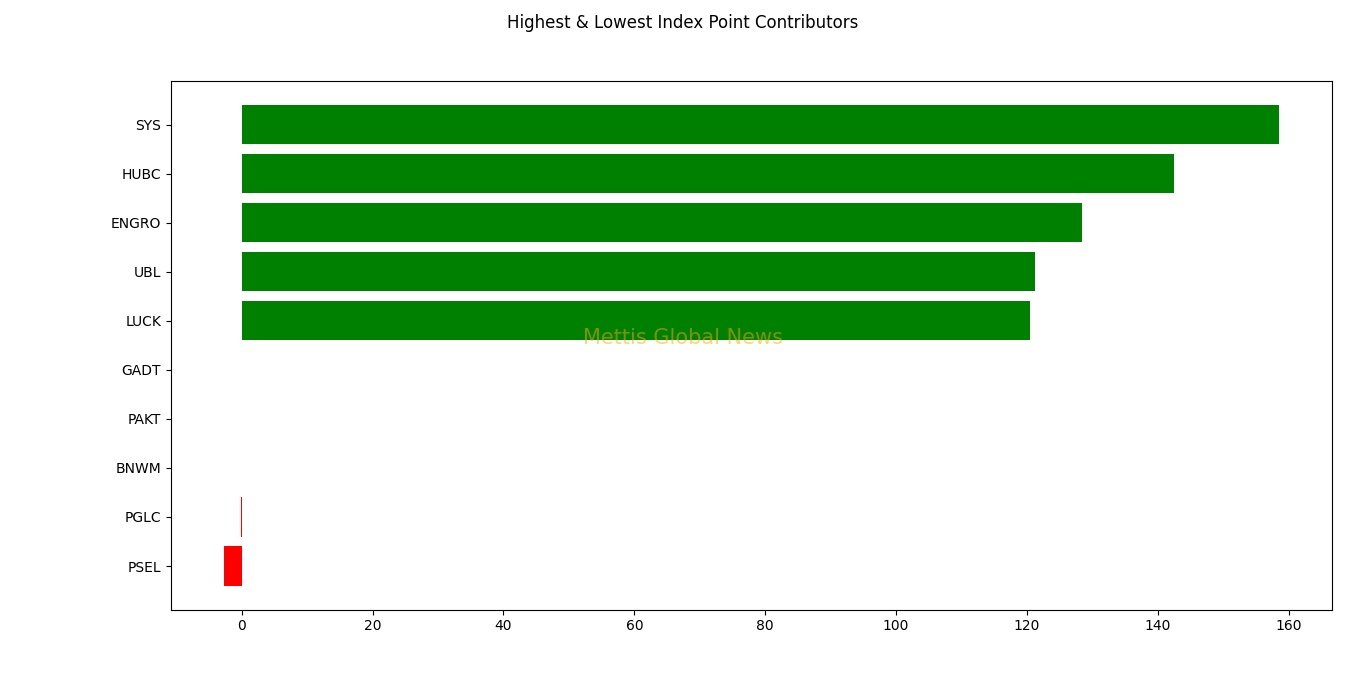Click the x-axis tick label 100
This screenshot has width=1366, height=675.
[896, 626]
